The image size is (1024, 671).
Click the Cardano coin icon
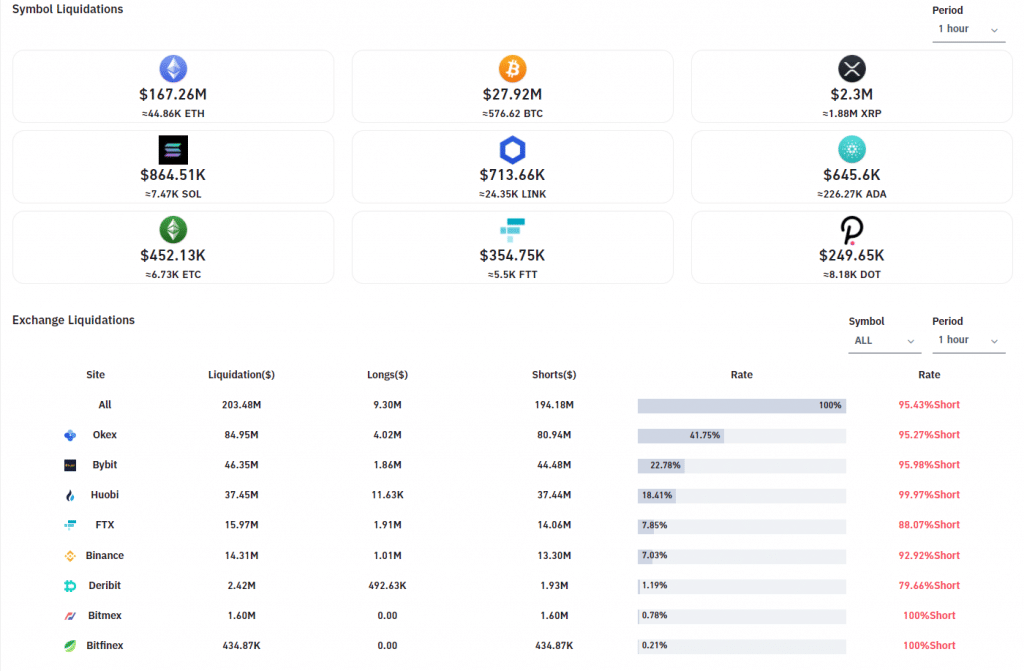(x=852, y=150)
